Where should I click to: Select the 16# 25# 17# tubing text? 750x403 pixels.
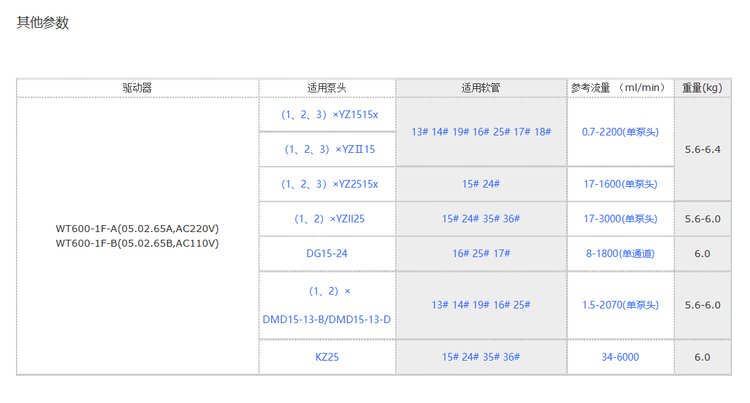pos(481,253)
